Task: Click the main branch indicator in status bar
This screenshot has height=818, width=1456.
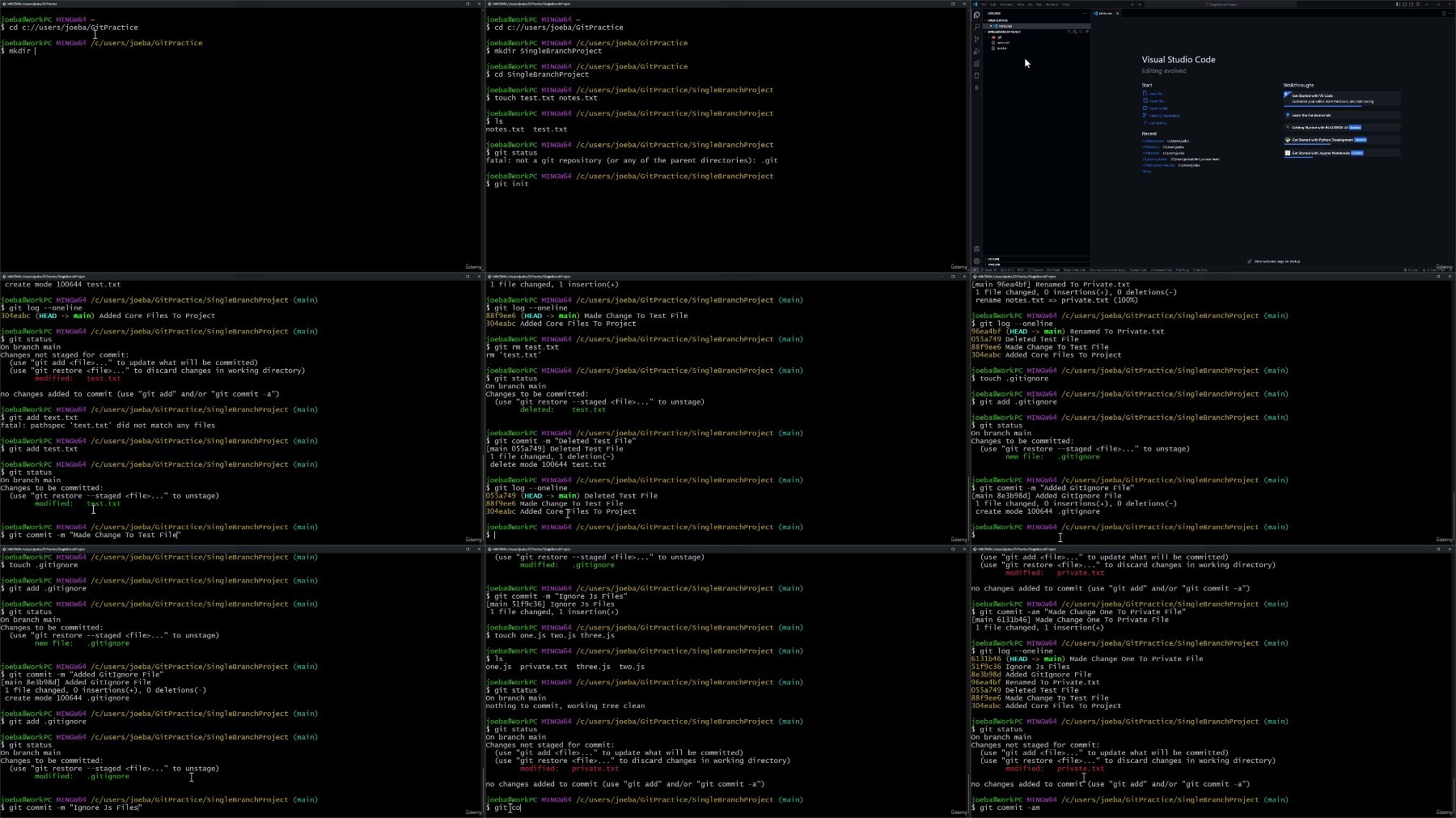Action: [x=988, y=269]
